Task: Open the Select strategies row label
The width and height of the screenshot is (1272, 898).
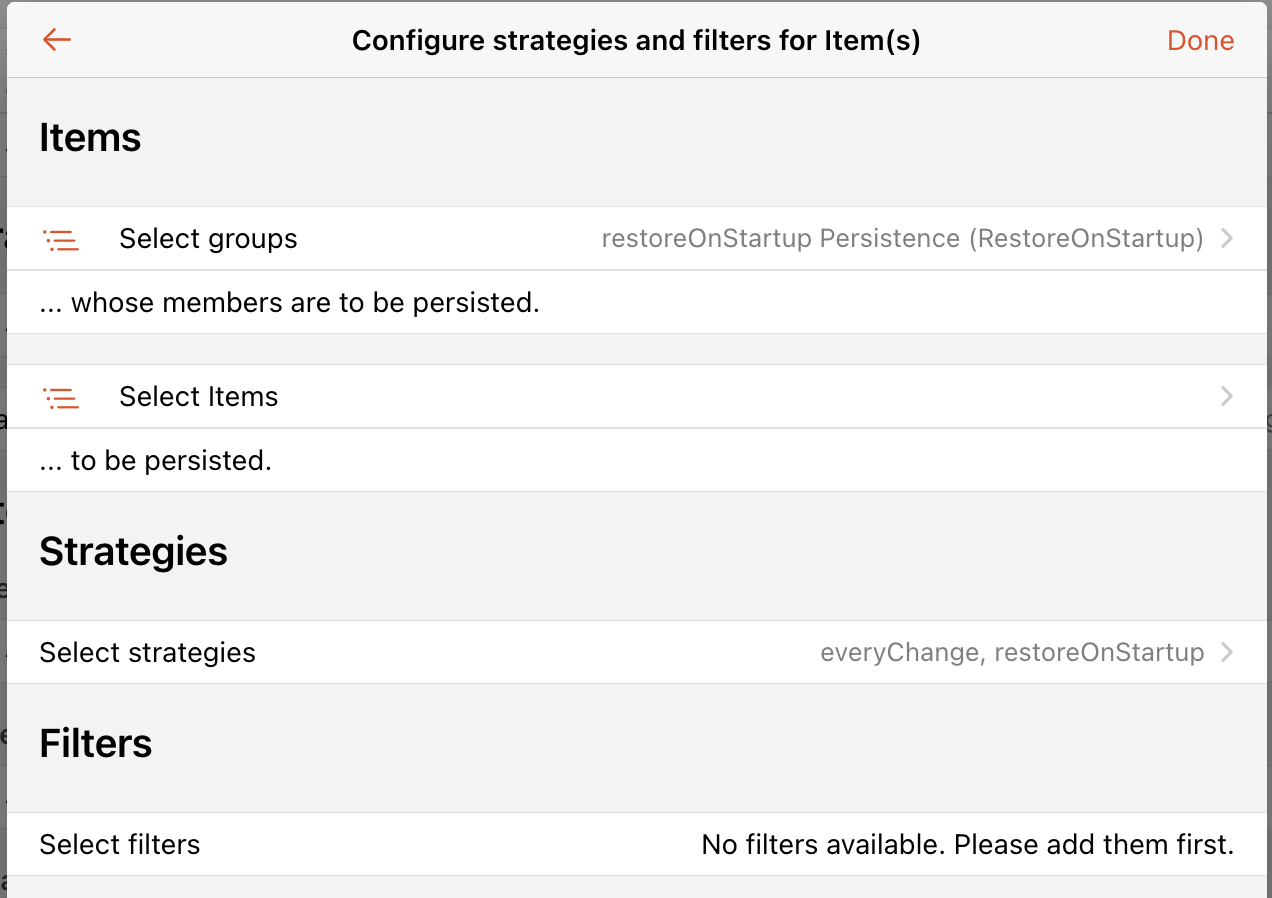Action: pos(147,653)
